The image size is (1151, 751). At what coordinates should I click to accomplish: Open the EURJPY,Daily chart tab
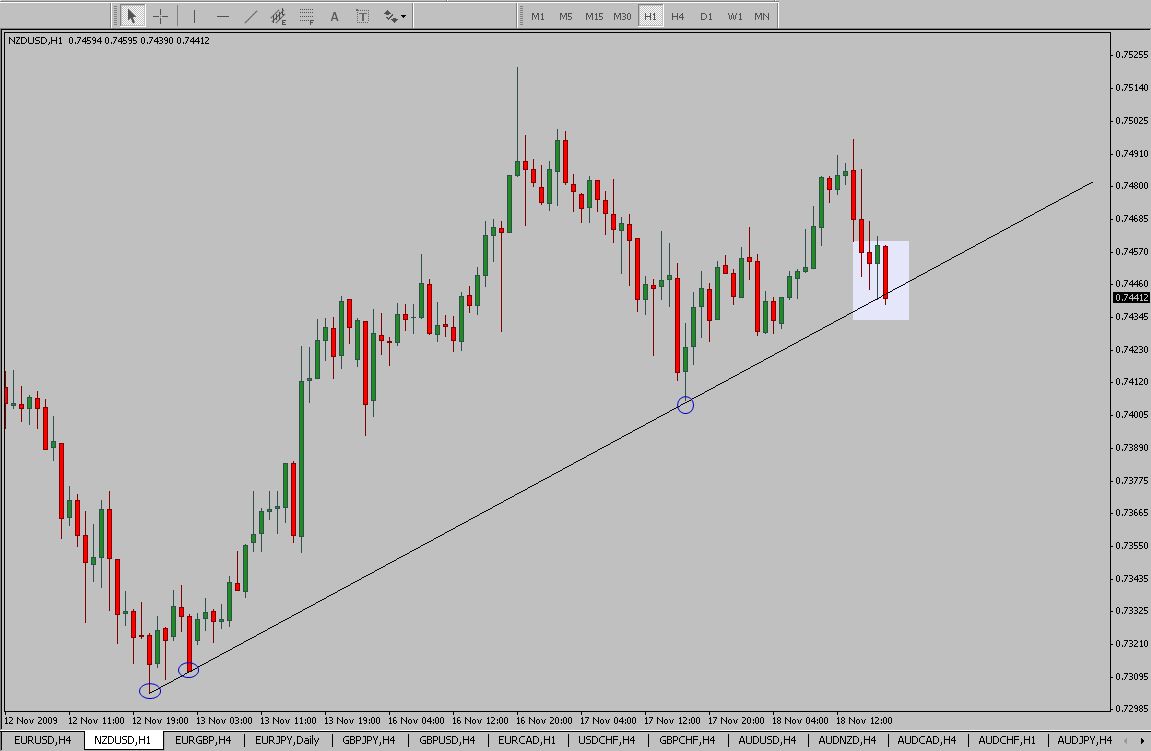pos(287,740)
